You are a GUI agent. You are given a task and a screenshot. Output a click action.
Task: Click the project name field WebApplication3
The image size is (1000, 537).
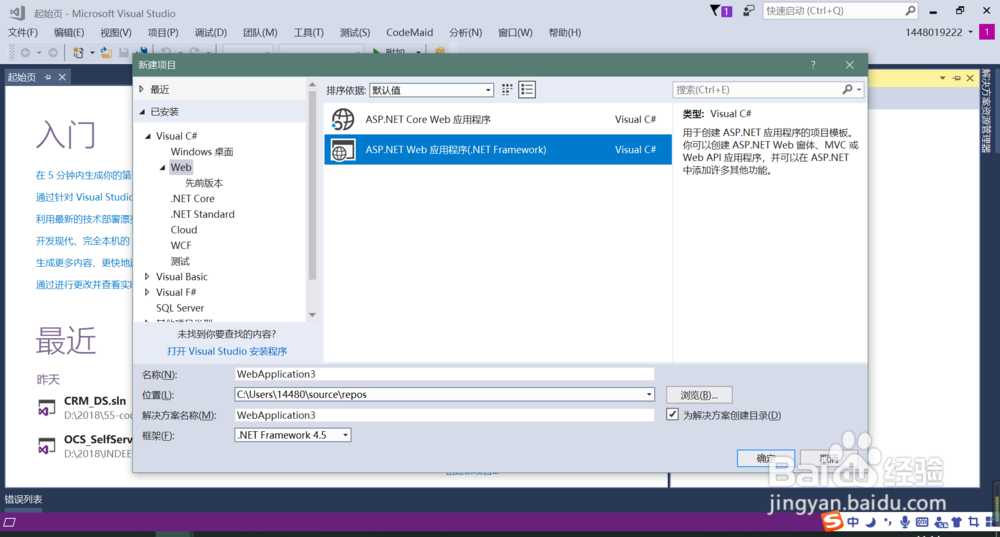pyautogui.click(x=444, y=374)
